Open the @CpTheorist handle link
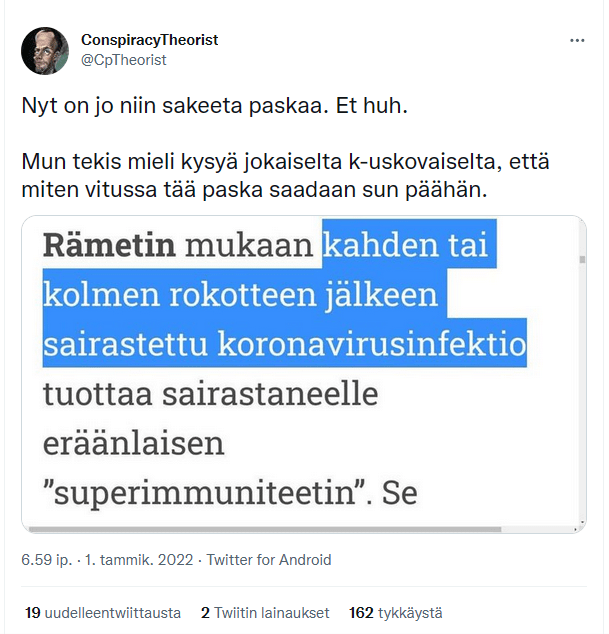 pyautogui.click(x=123, y=60)
